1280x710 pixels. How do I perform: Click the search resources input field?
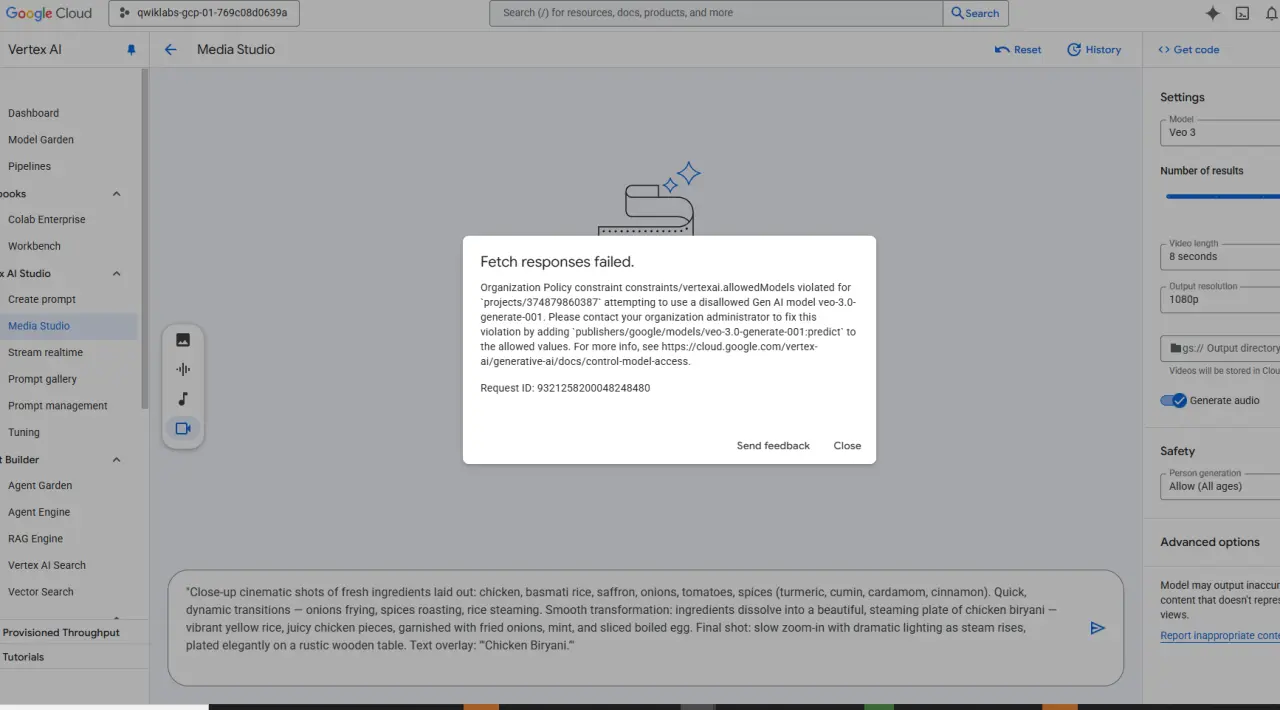coord(716,13)
